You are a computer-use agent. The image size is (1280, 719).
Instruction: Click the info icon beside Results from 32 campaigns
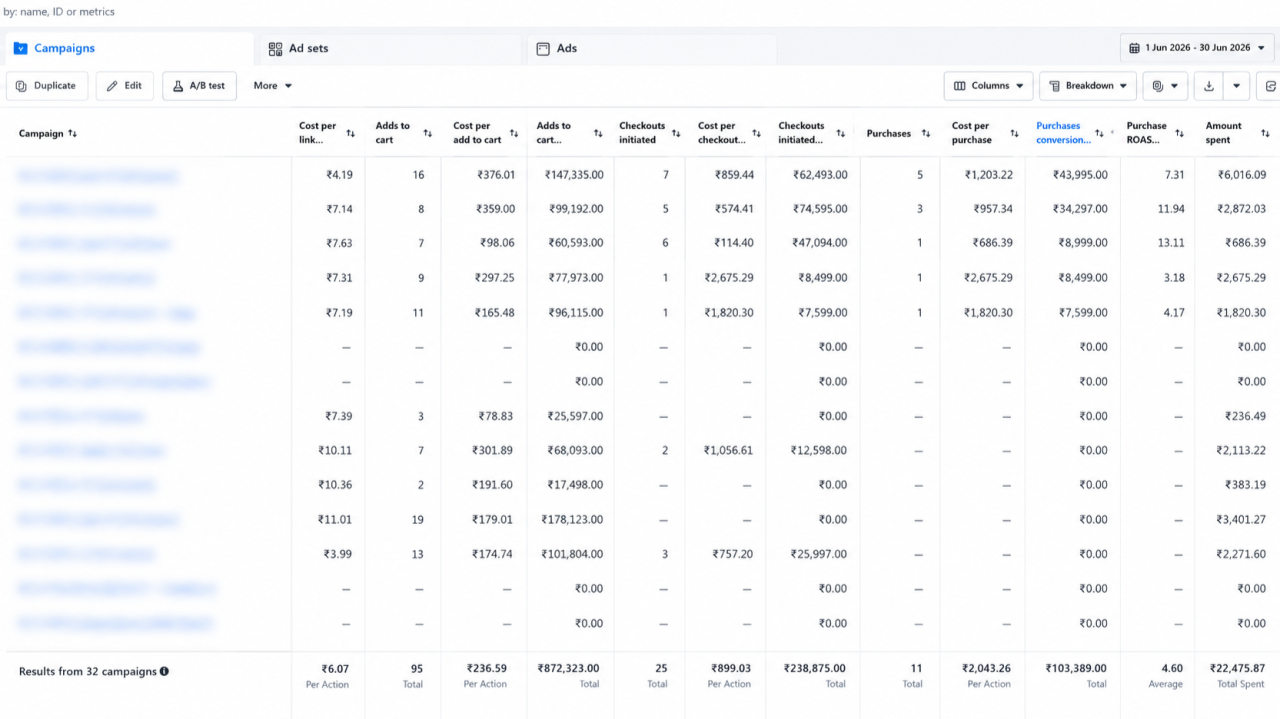coord(164,672)
